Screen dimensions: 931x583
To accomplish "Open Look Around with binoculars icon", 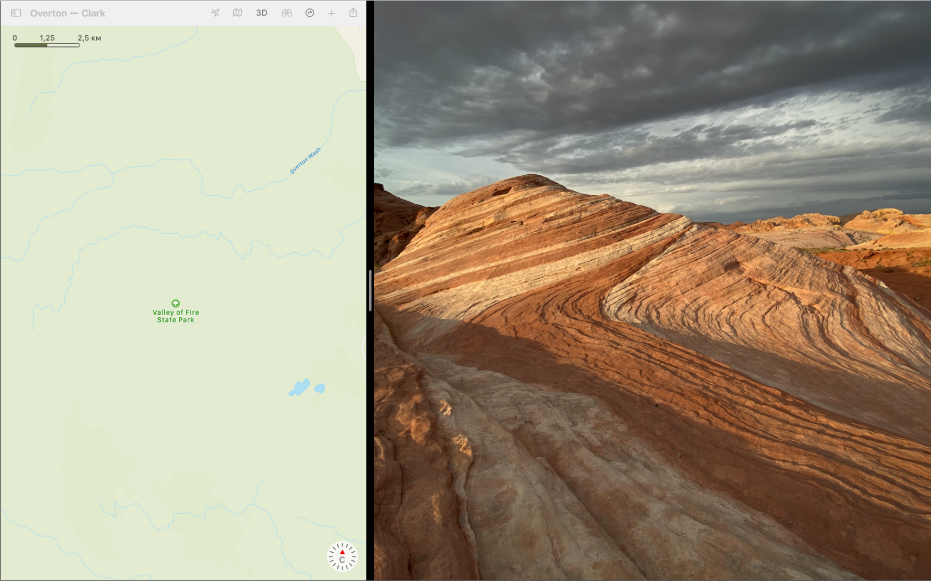I will pos(286,13).
